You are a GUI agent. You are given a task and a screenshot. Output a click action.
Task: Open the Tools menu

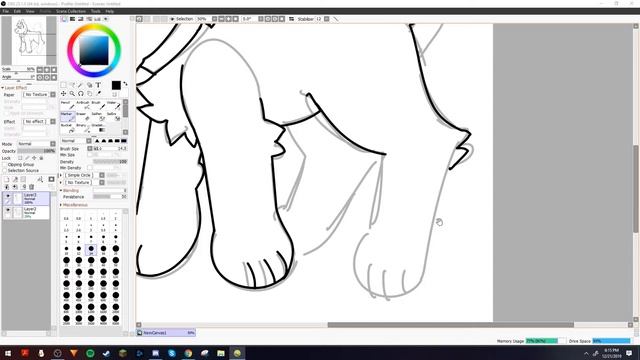point(96,11)
